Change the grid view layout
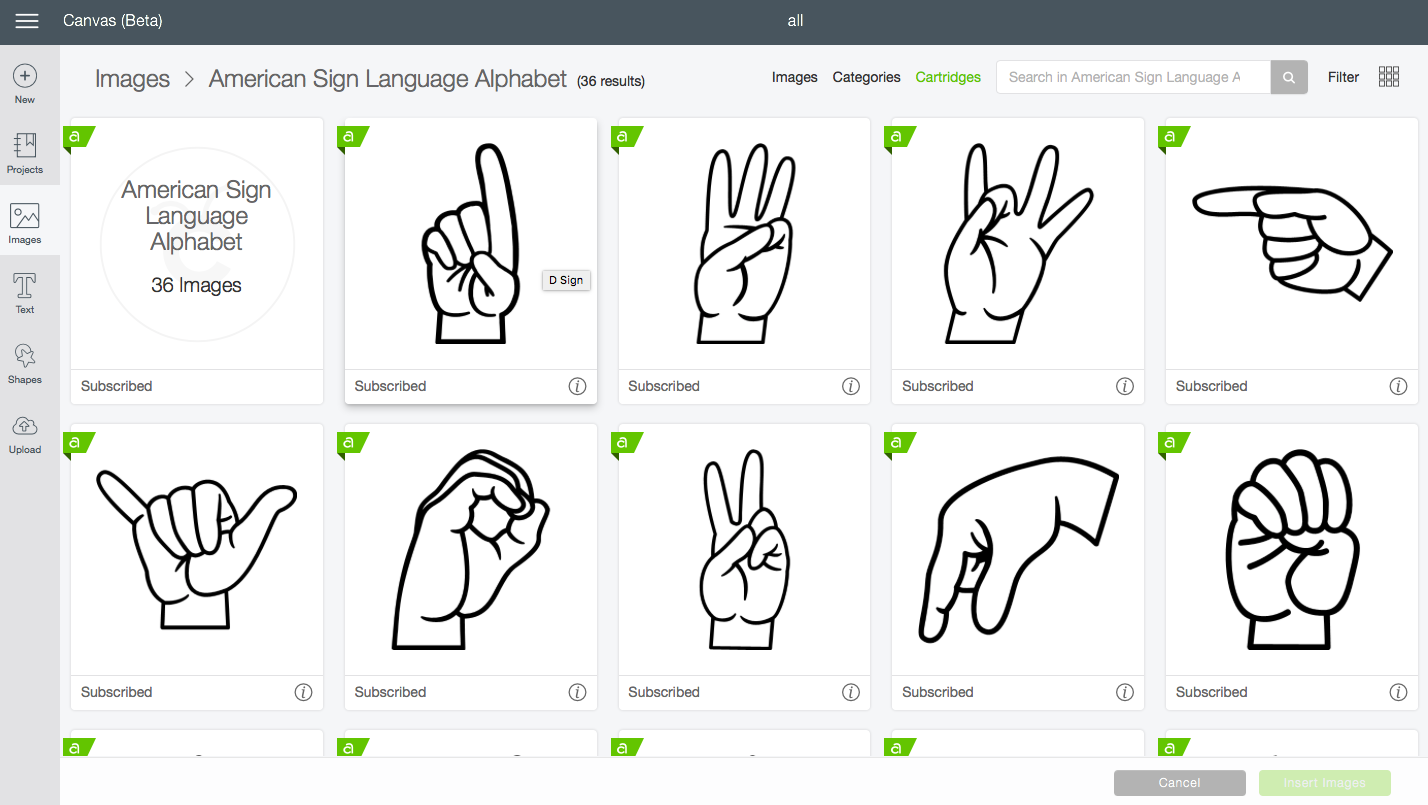This screenshot has height=805, width=1428. 1388,75
